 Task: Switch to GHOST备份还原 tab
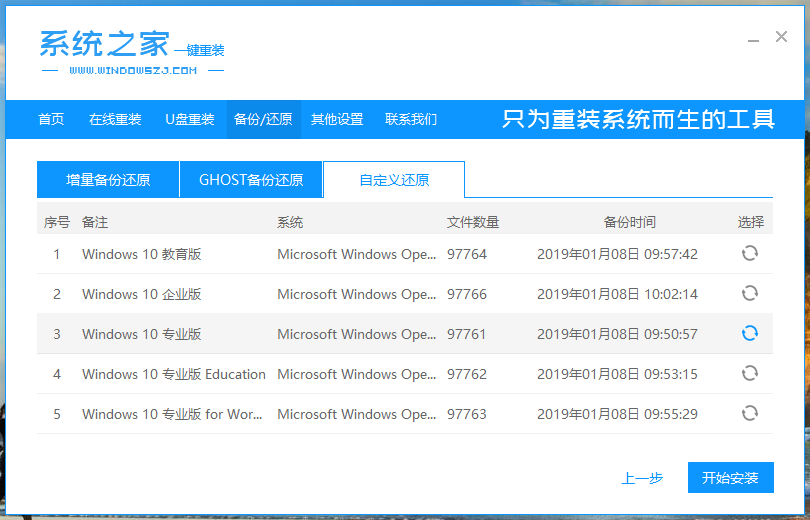tap(251, 180)
